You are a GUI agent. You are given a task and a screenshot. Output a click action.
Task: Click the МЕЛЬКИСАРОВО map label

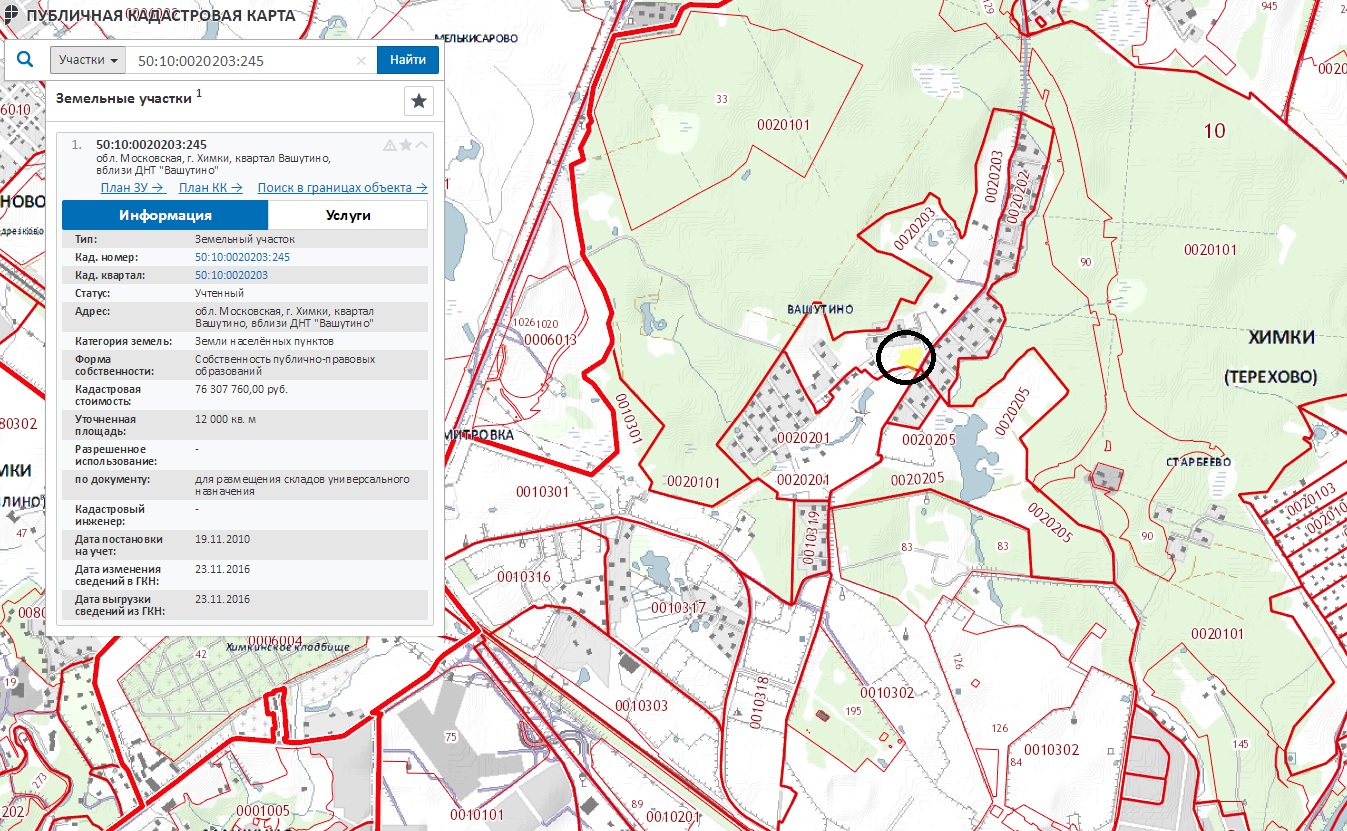click(x=478, y=37)
